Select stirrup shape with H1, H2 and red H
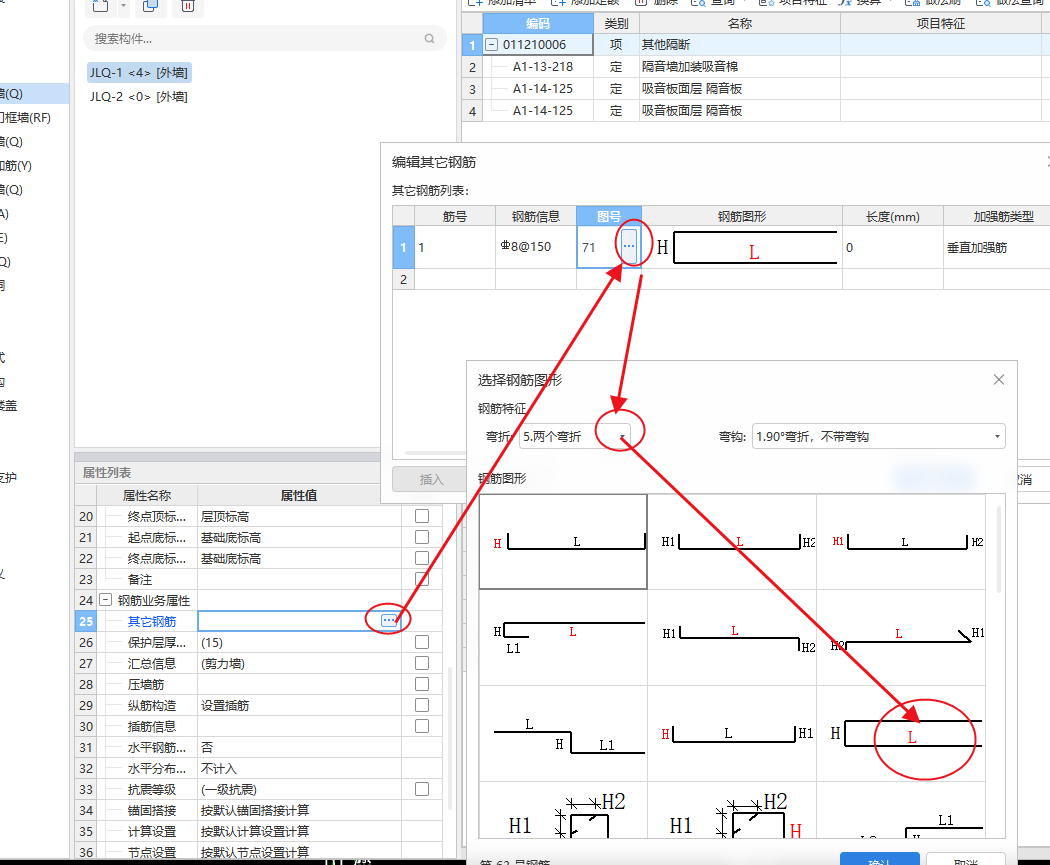The image size is (1050, 865). click(x=732, y=810)
